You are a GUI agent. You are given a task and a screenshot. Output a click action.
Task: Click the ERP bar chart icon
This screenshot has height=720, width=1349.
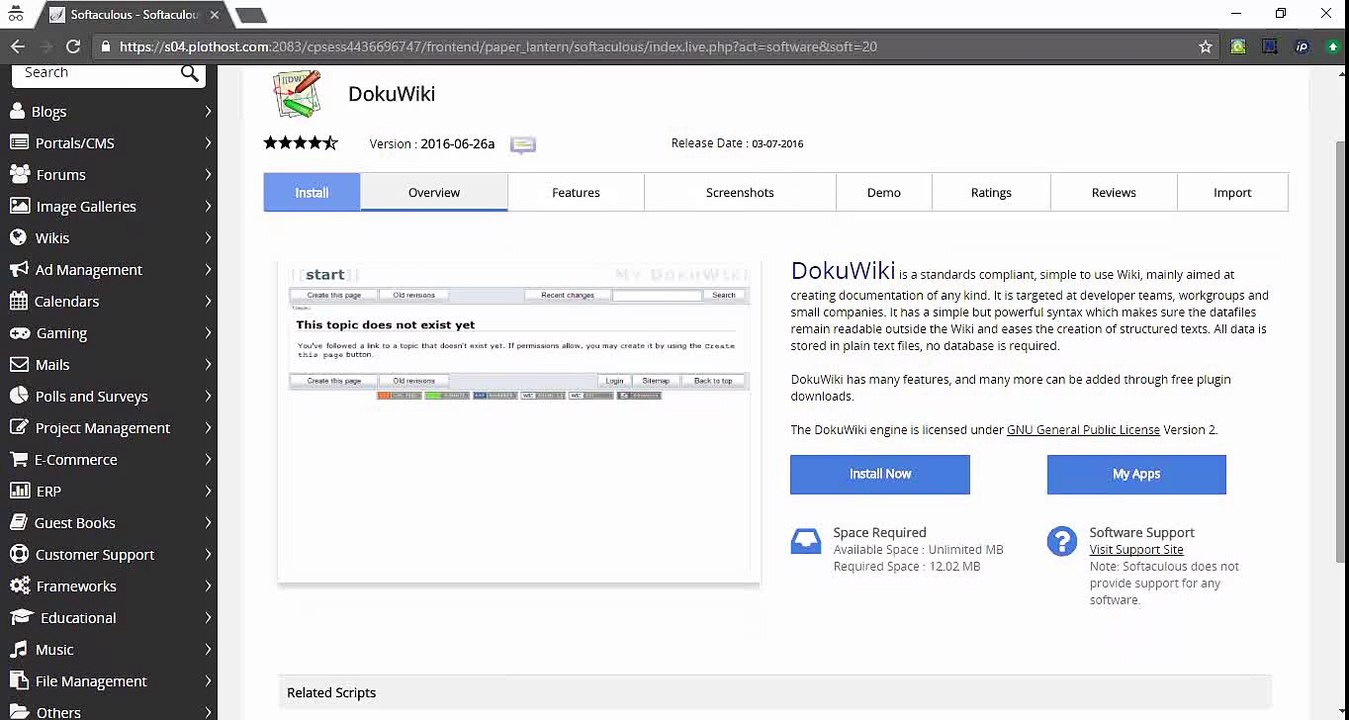[18, 491]
